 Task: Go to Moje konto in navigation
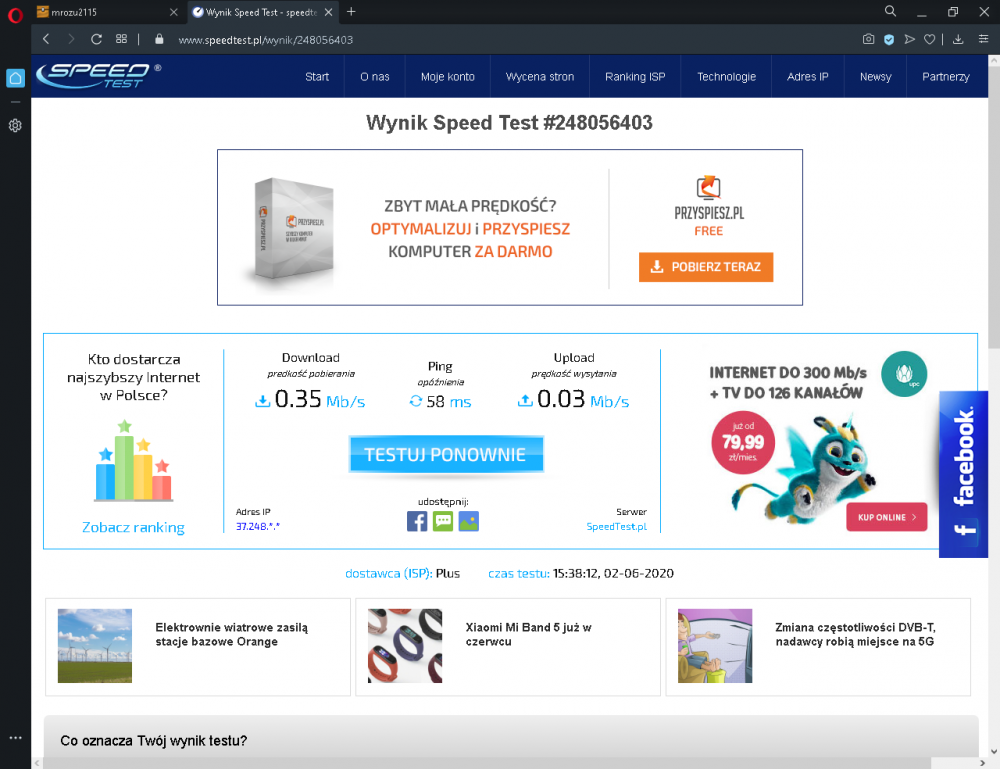(447, 76)
